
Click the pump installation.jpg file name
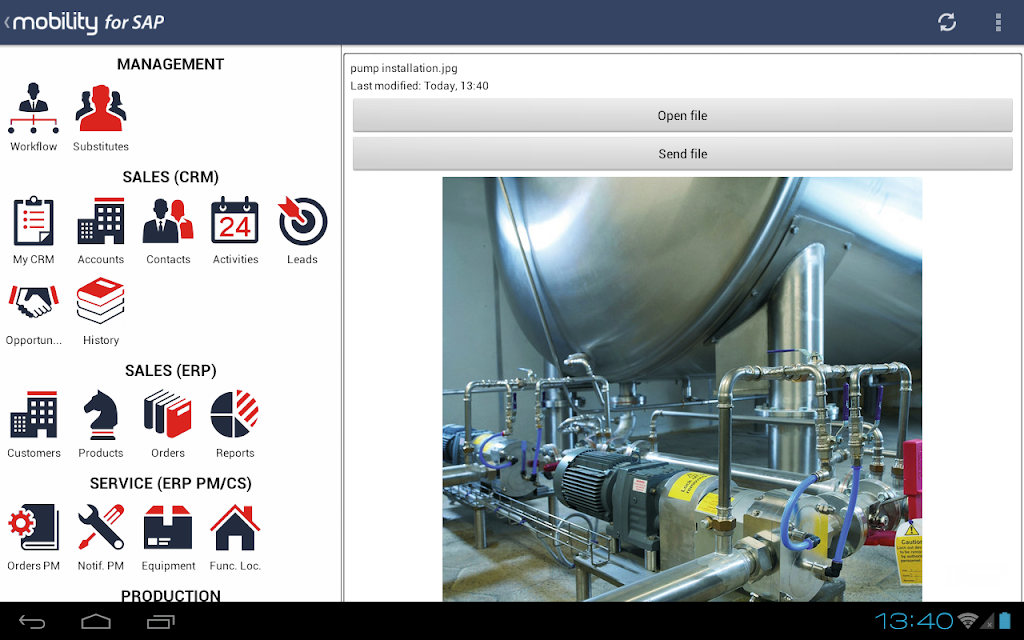click(404, 68)
